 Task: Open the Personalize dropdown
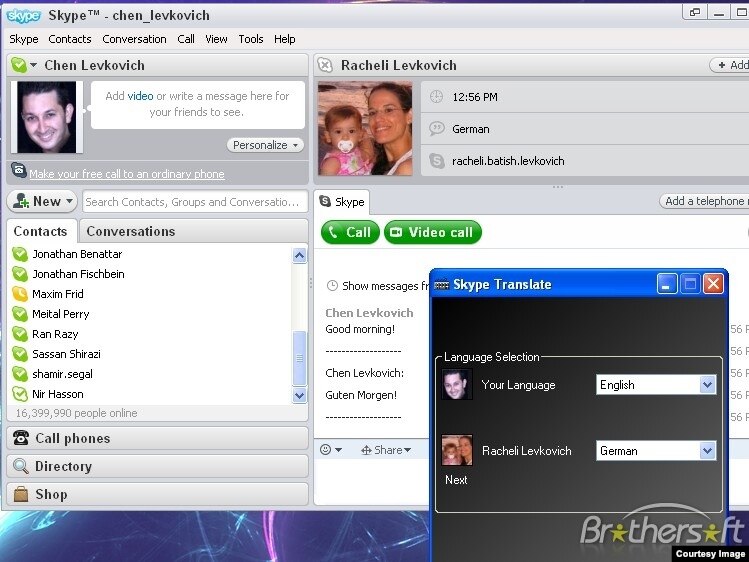pos(266,145)
